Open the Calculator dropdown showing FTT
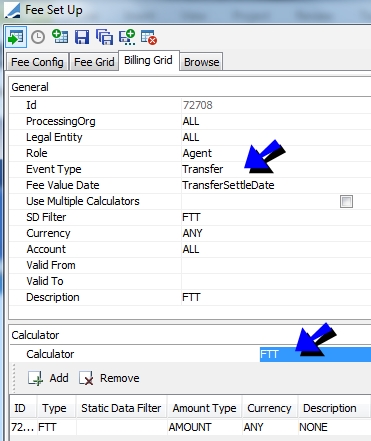This screenshot has width=371, height=441. coord(315,354)
